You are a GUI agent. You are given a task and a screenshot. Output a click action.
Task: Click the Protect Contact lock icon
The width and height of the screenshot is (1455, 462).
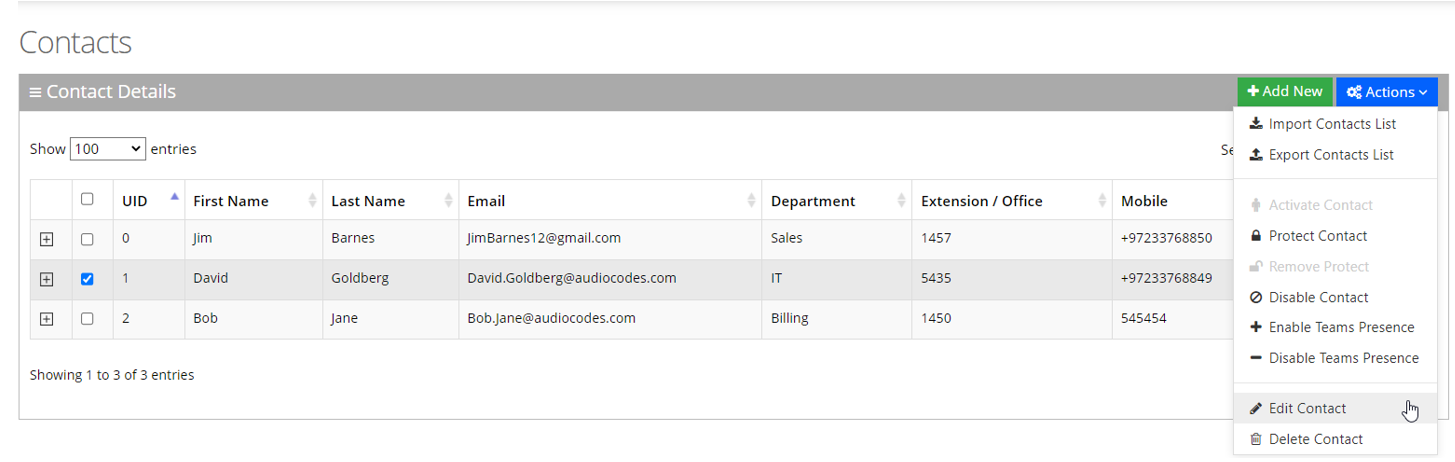click(x=1256, y=236)
